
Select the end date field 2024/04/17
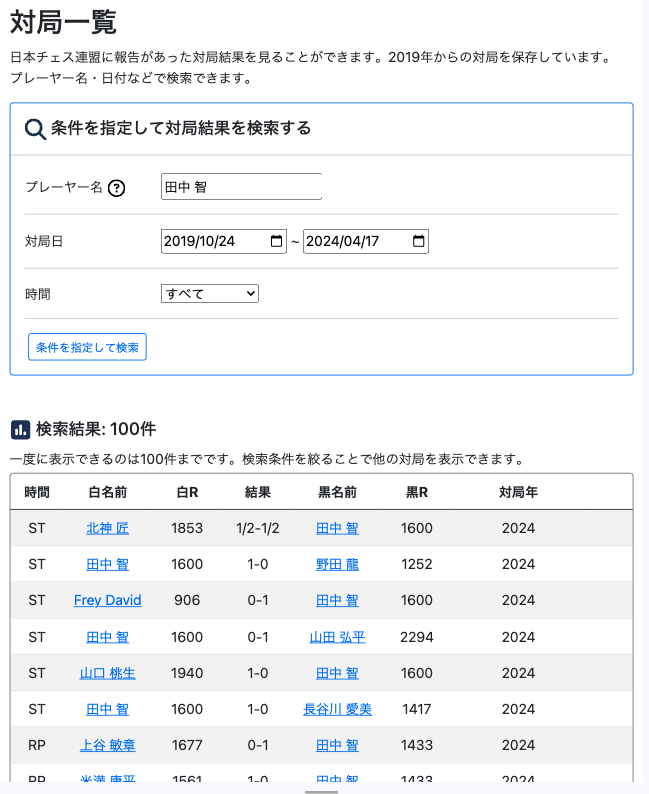click(366, 241)
